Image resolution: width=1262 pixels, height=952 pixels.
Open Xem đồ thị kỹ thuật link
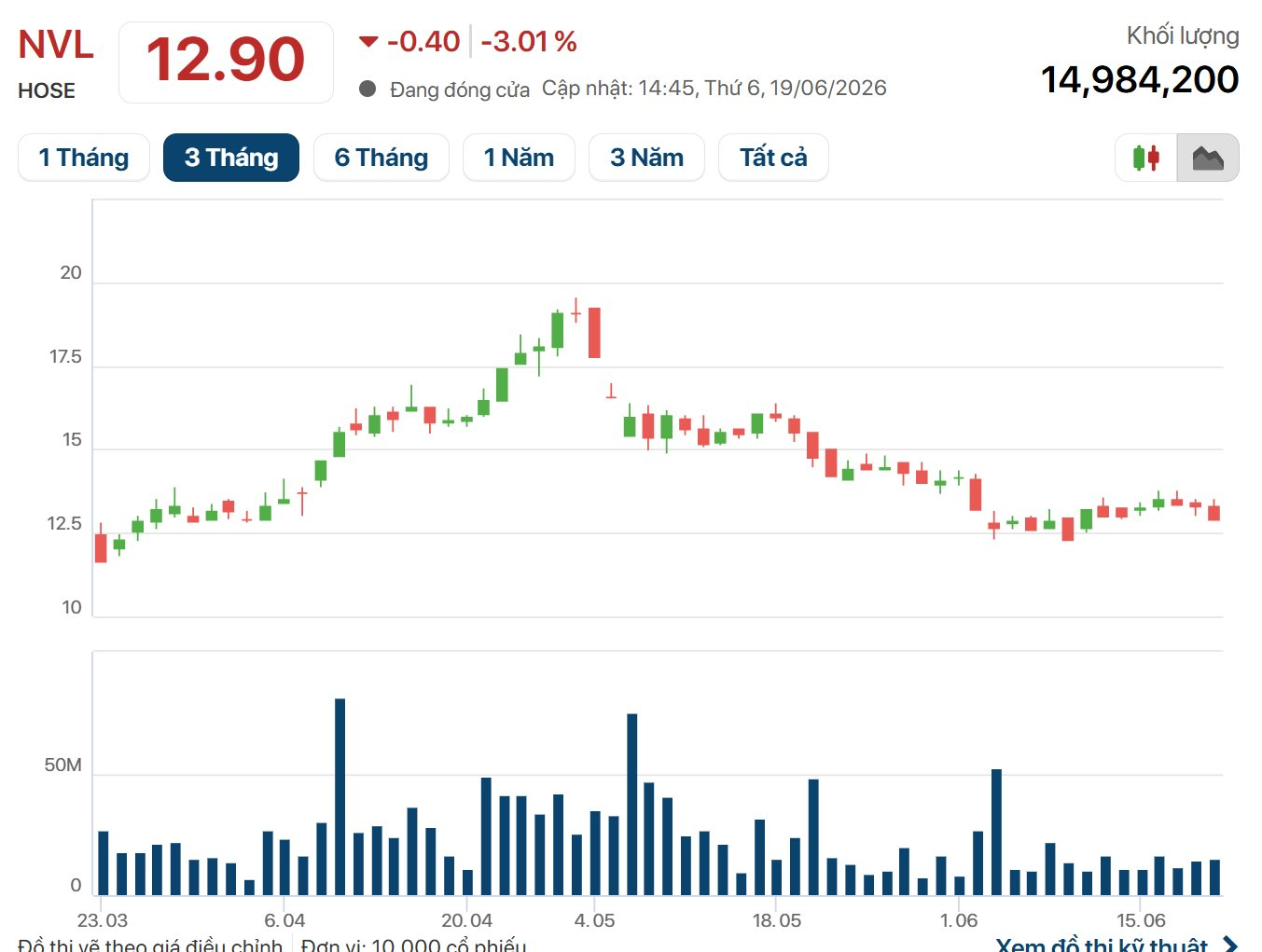click(1102, 944)
